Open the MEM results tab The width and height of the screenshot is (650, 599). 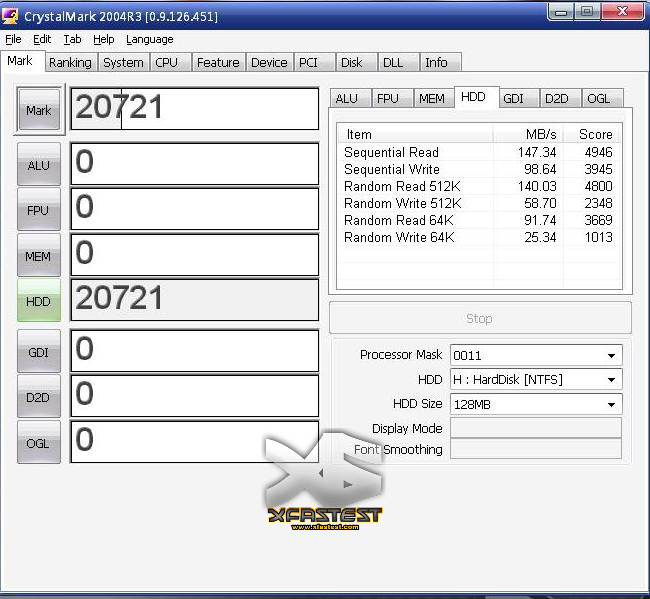click(432, 99)
